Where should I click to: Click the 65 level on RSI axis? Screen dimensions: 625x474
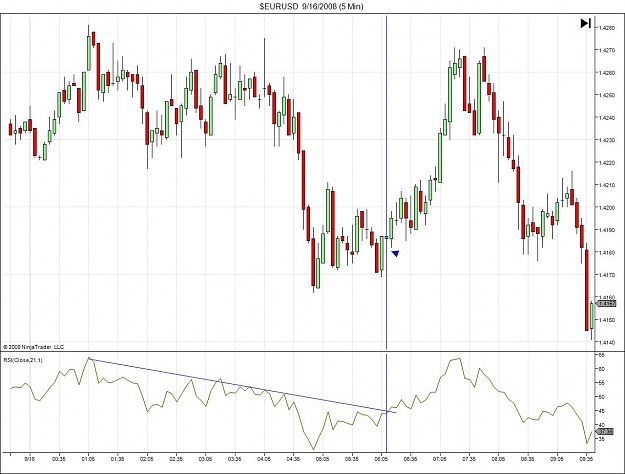click(601, 355)
